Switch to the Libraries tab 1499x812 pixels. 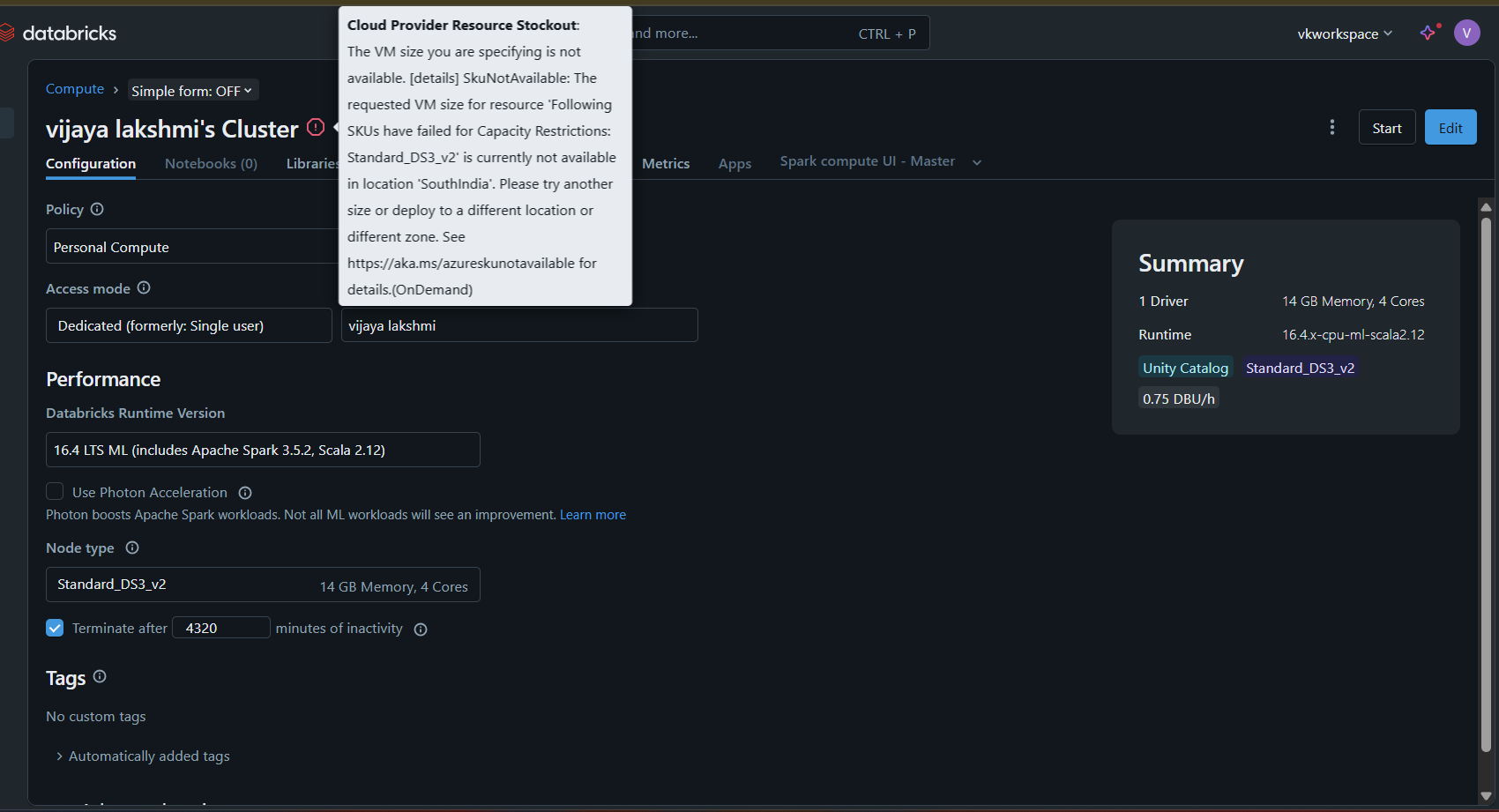point(312,164)
